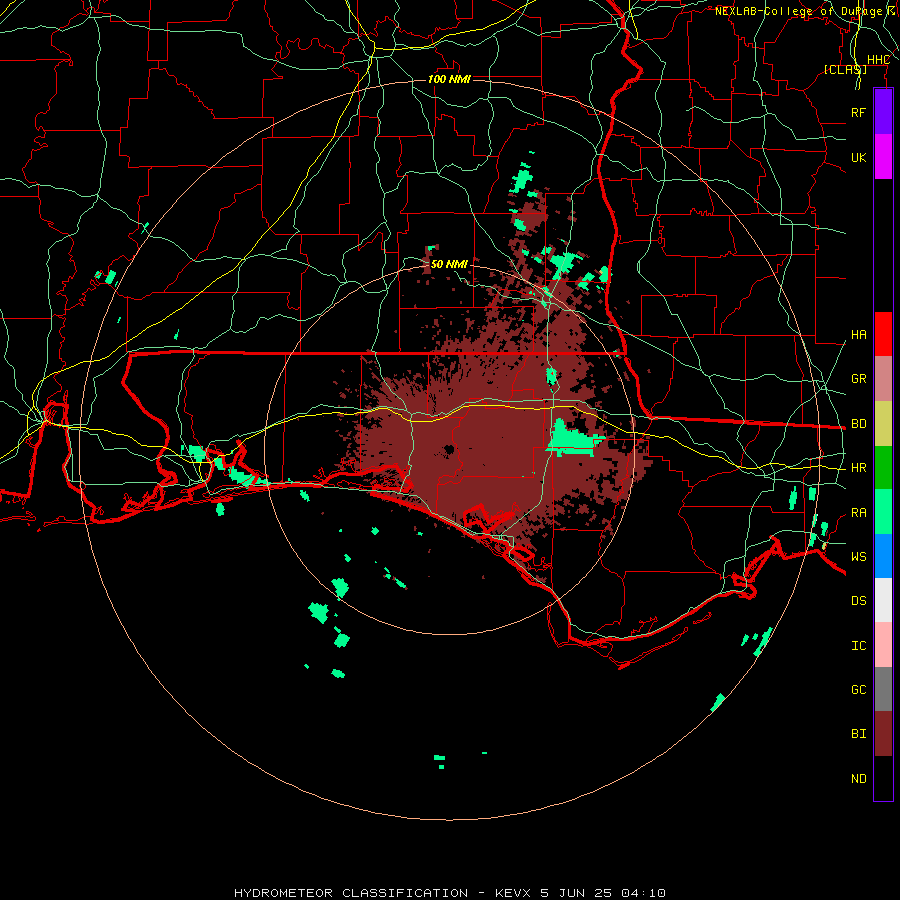
Task: Click the '100 NMI' range ring label
Action: pos(449,79)
